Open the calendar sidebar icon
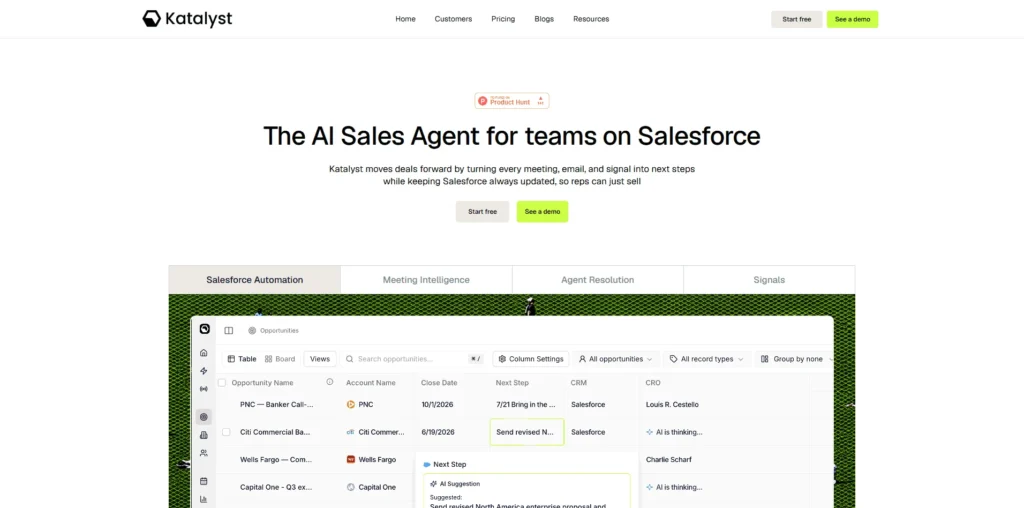The height and width of the screenshot is (508, 1024). (204, 481)
